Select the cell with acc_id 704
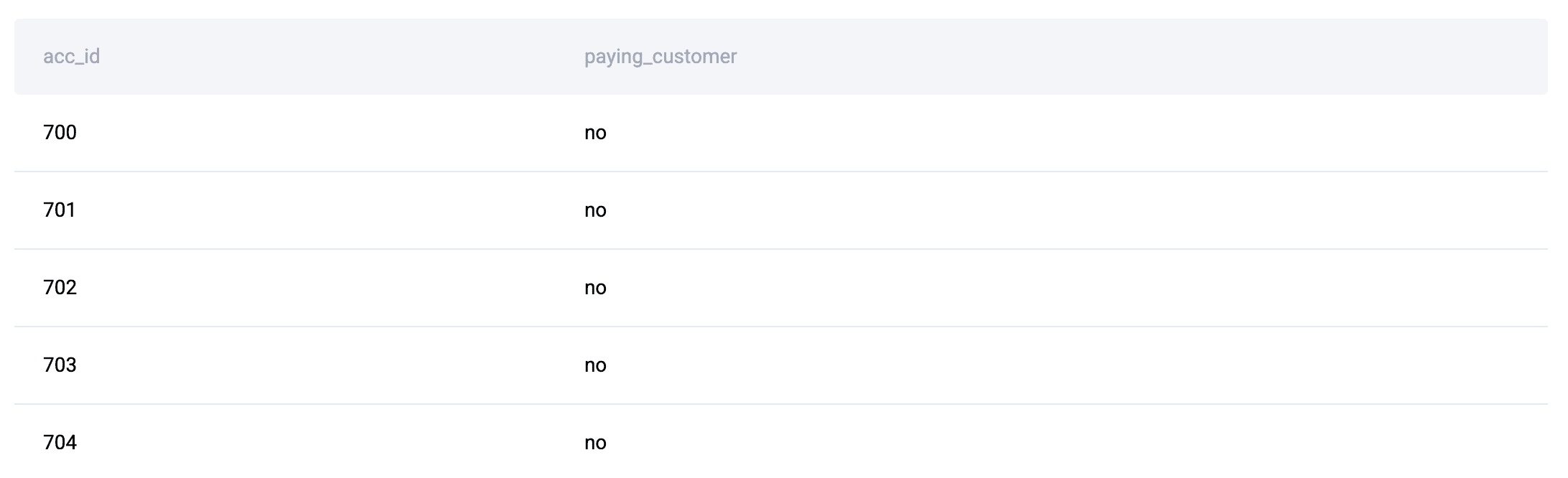The width and height of the screenshot is (1568, 478). point(60,443)
